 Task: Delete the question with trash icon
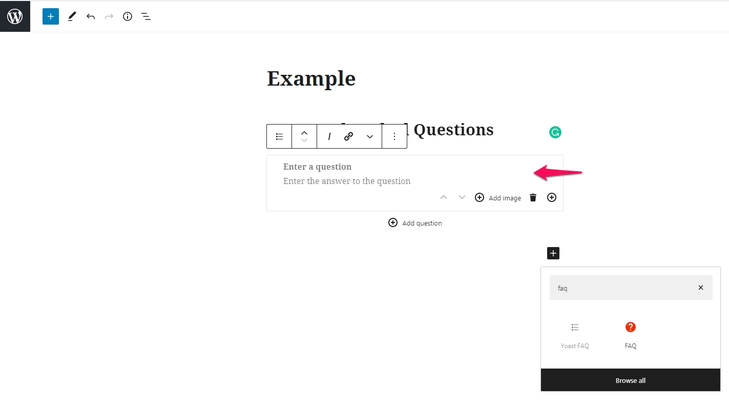tap(533, 198)
